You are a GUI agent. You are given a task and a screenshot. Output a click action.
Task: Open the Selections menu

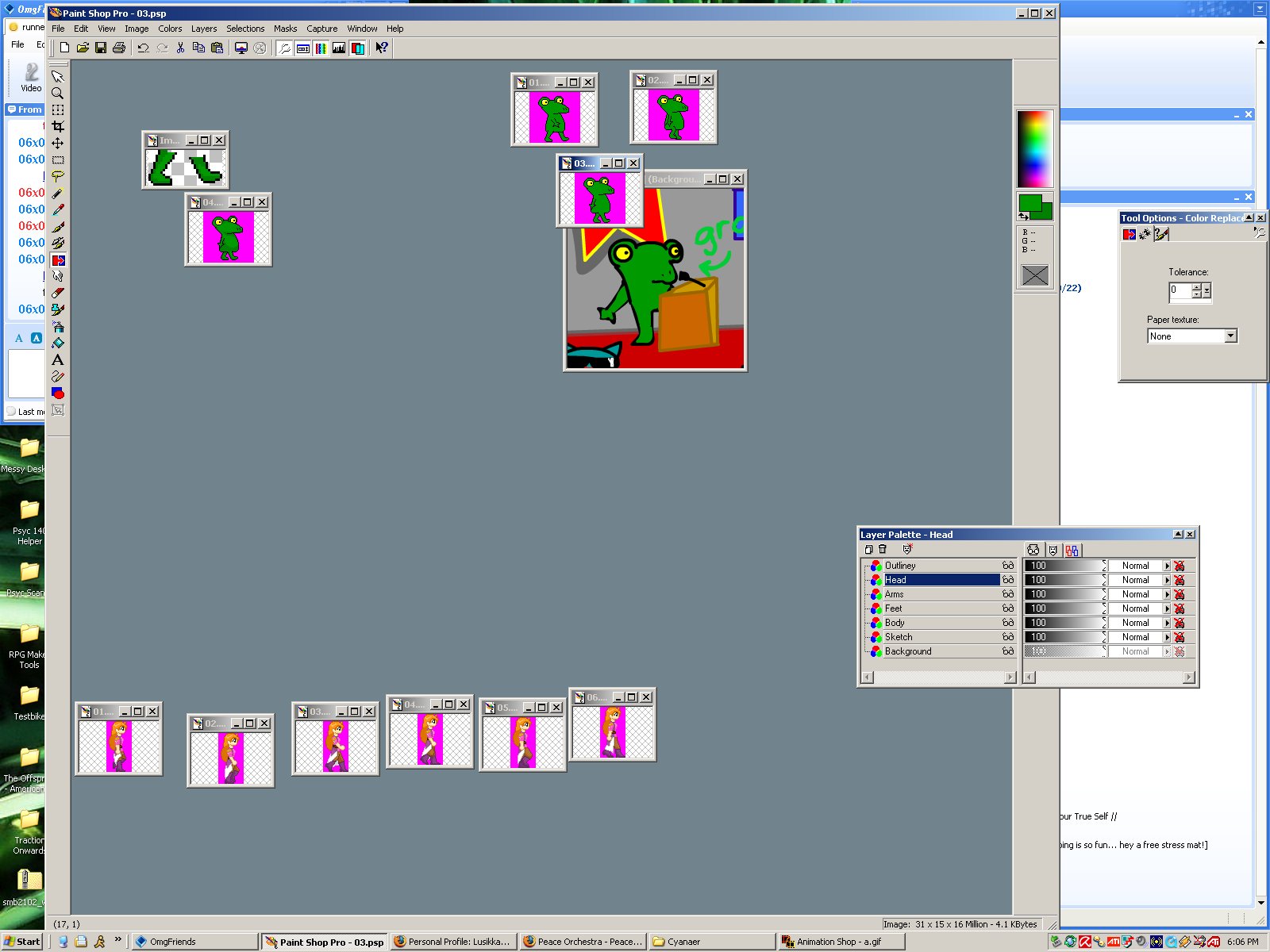coord(245,29)
